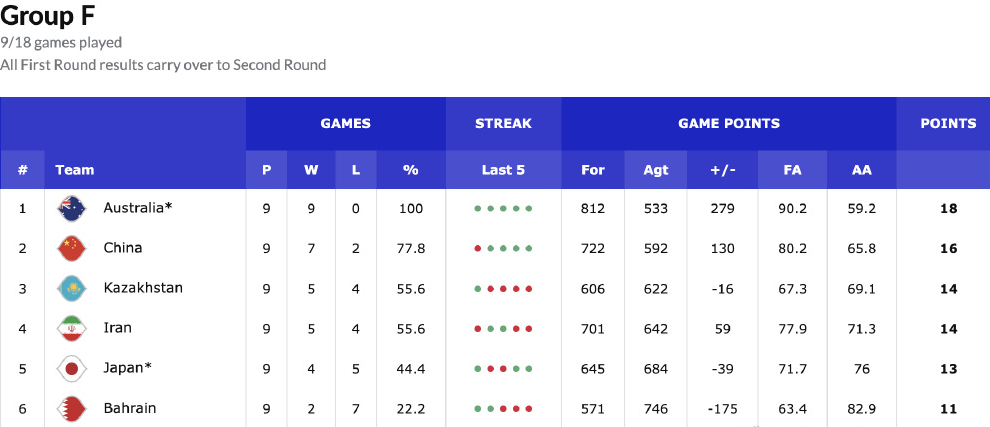The height and width of the screenshot is (427, 990).
Task: Click the Kazakhstan flag icon
Action: click(x=71, y=289)
